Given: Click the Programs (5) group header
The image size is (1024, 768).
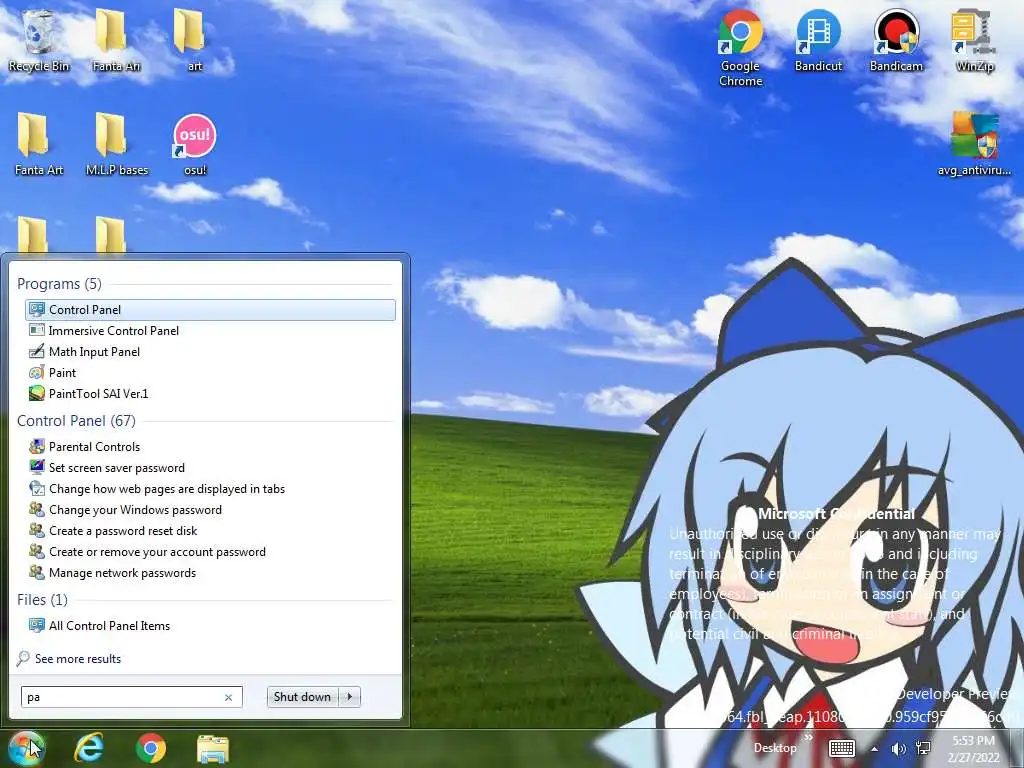Looking at the screenshot, I should pos(59,284).
